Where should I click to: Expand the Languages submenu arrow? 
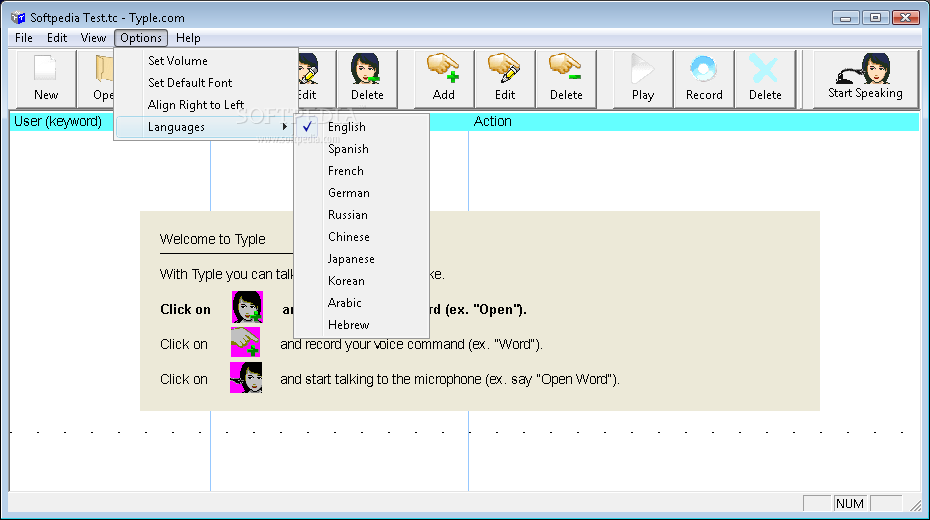[x=285, y=127]
